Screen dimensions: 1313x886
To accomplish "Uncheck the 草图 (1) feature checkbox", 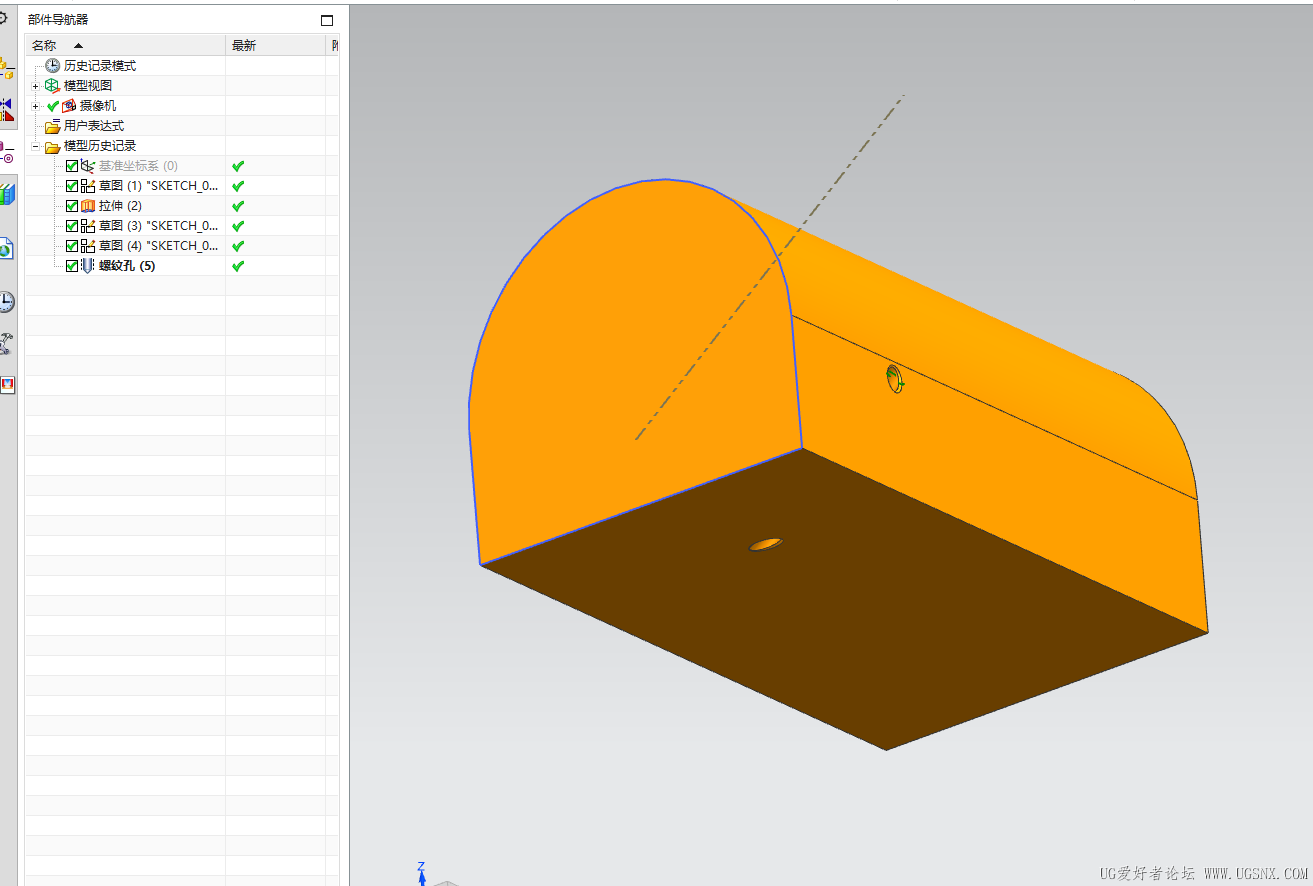I will (x=72, y=186).
